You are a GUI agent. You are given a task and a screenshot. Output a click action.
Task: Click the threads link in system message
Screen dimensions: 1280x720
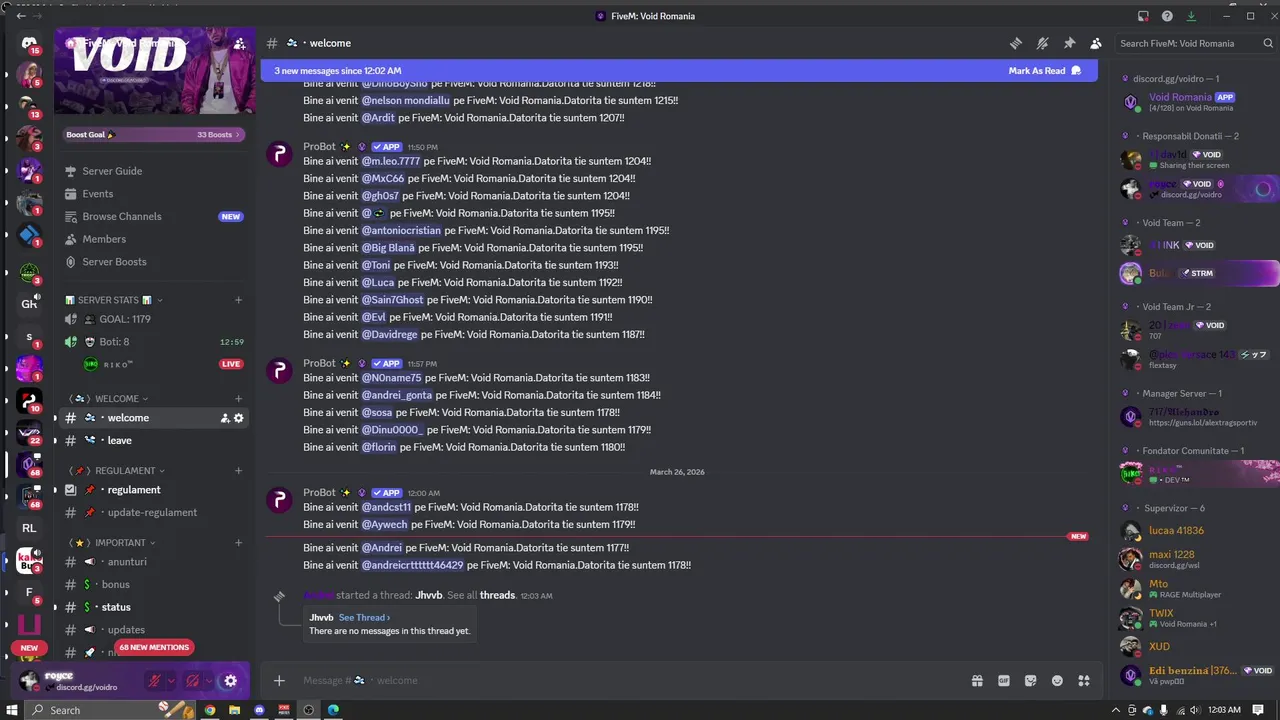pos(497,595)
